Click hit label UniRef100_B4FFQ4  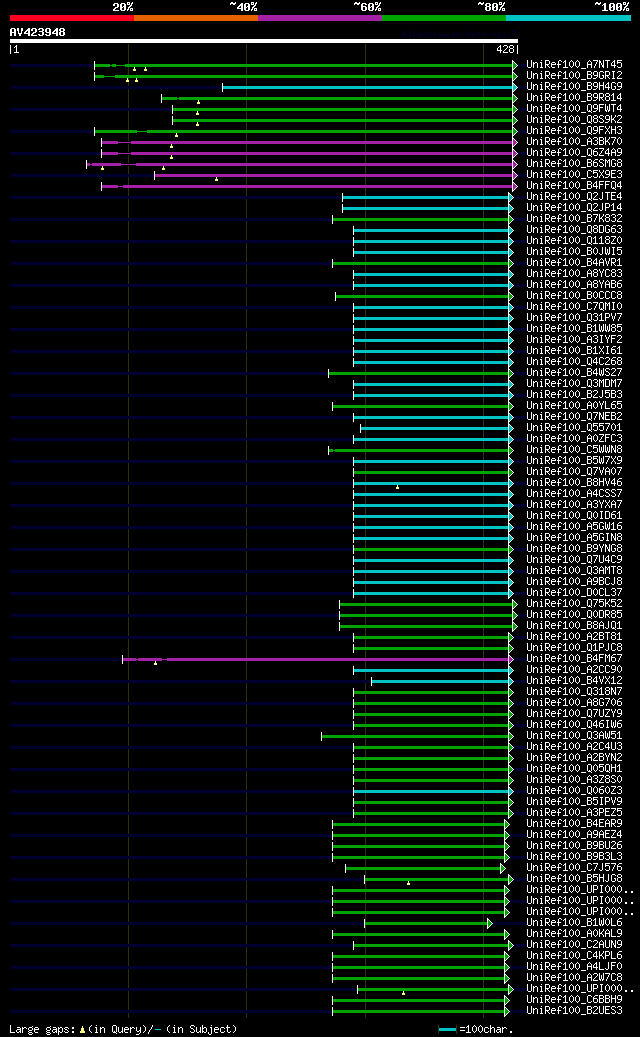[574, 186]
